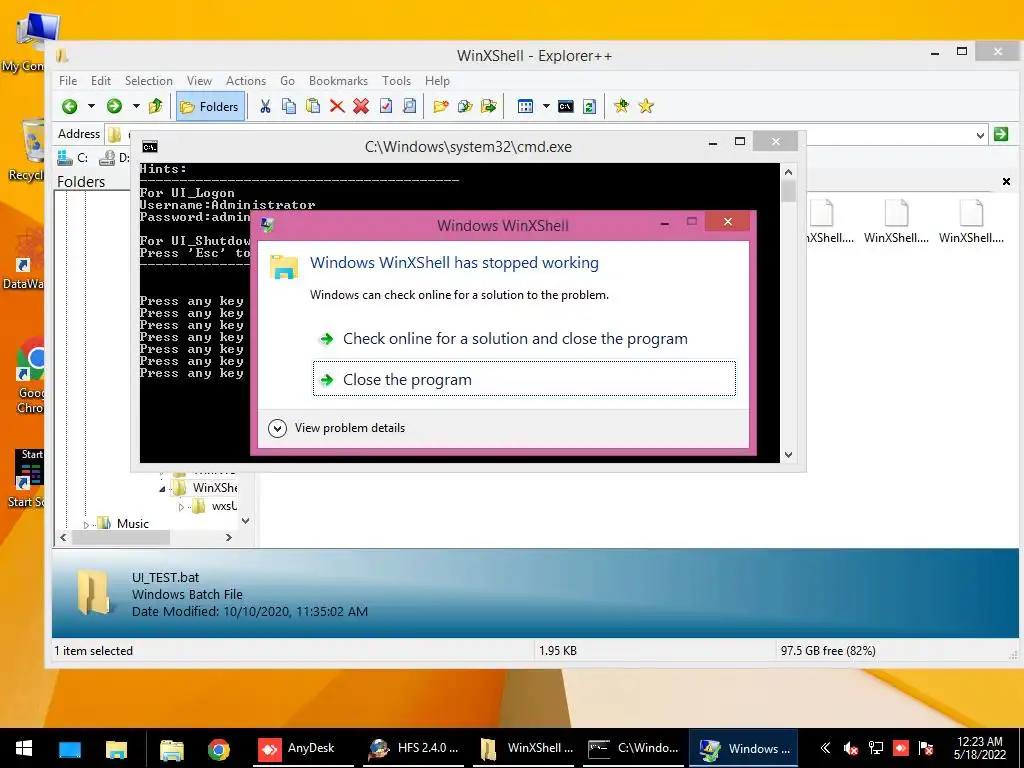Screen dimensions: 1024x768
Task: Select the Music folder in tree
Action: point(133,524)
